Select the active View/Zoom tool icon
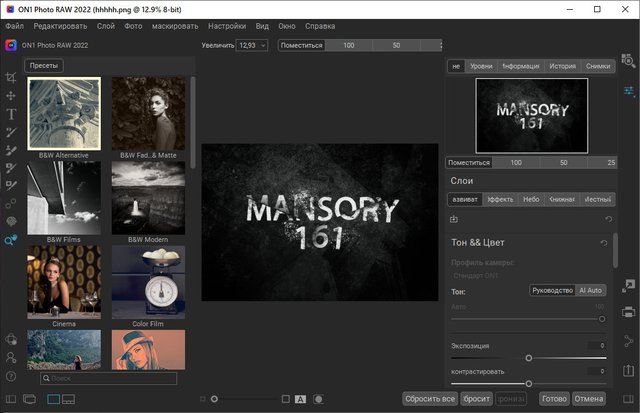Viewport: 640px width, 413px height. coord(11,240)
